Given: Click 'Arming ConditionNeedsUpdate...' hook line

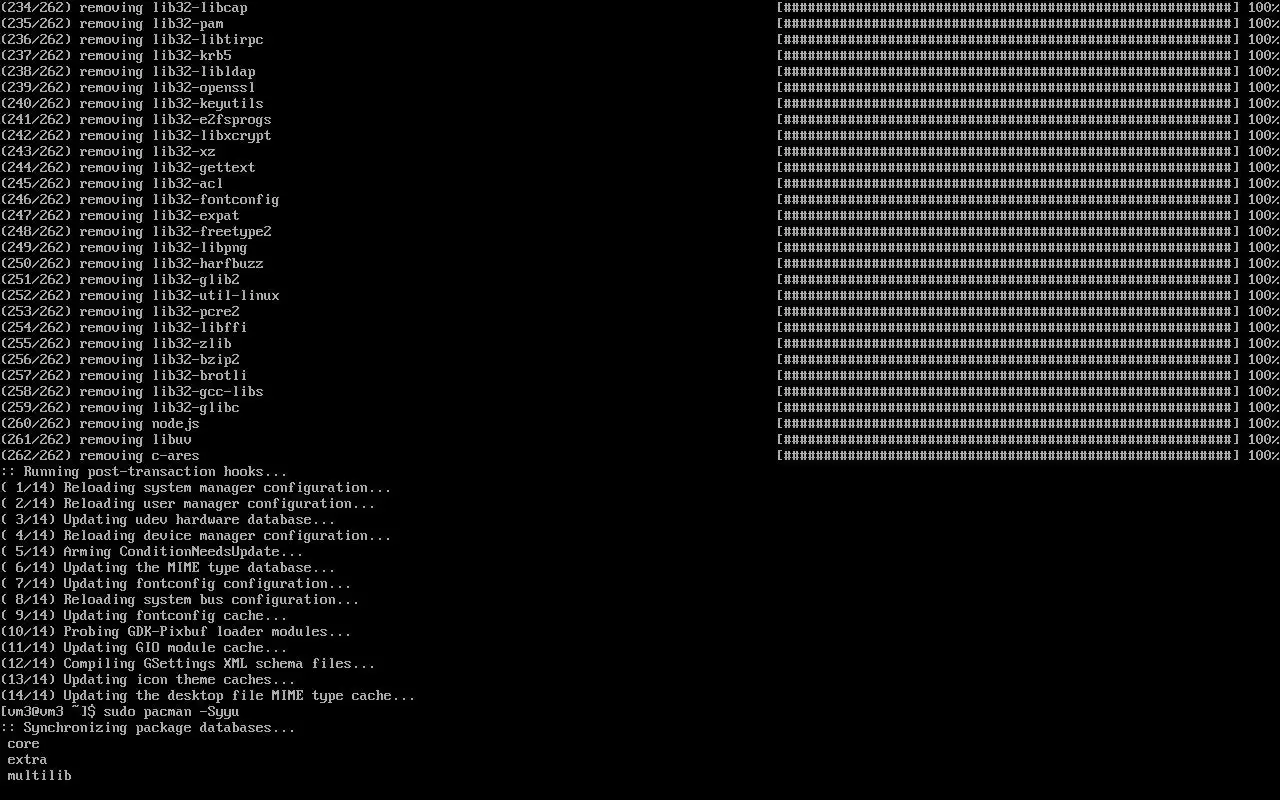Looking at the screenshot, I should 152,552.
